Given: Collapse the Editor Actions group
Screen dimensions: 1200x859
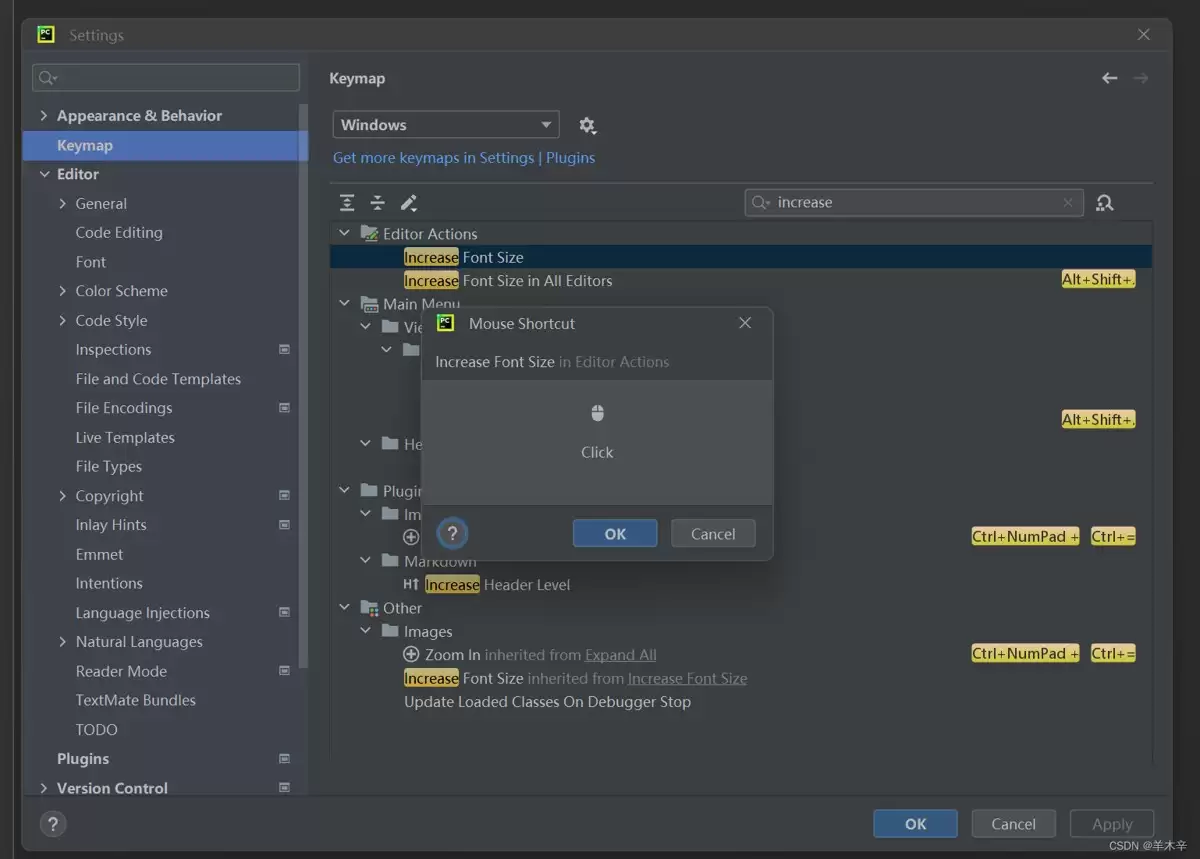Looking at the screenshot, I should 345,233.
